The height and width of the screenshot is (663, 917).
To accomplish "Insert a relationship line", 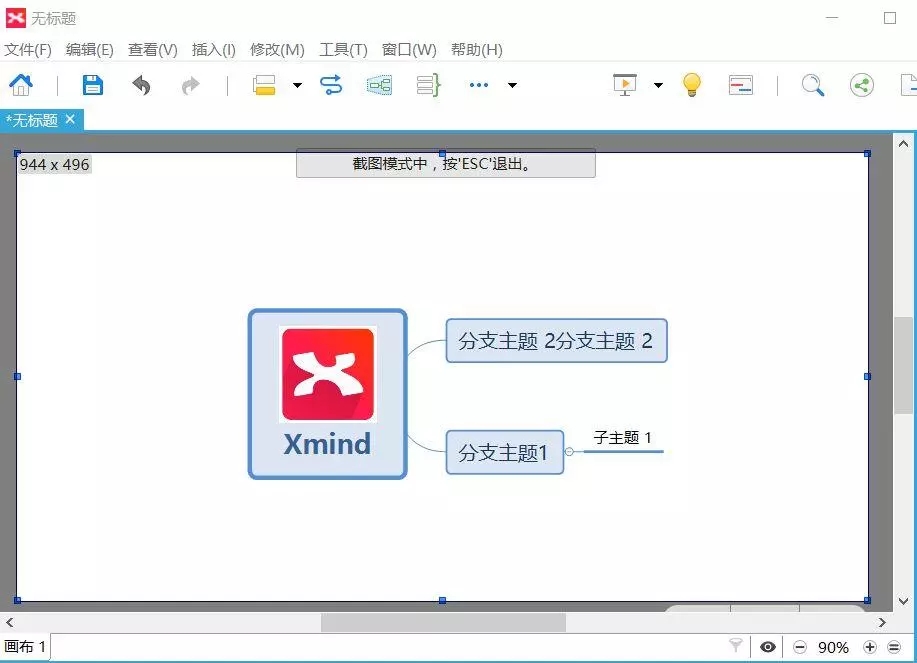I will pos(329,85).
